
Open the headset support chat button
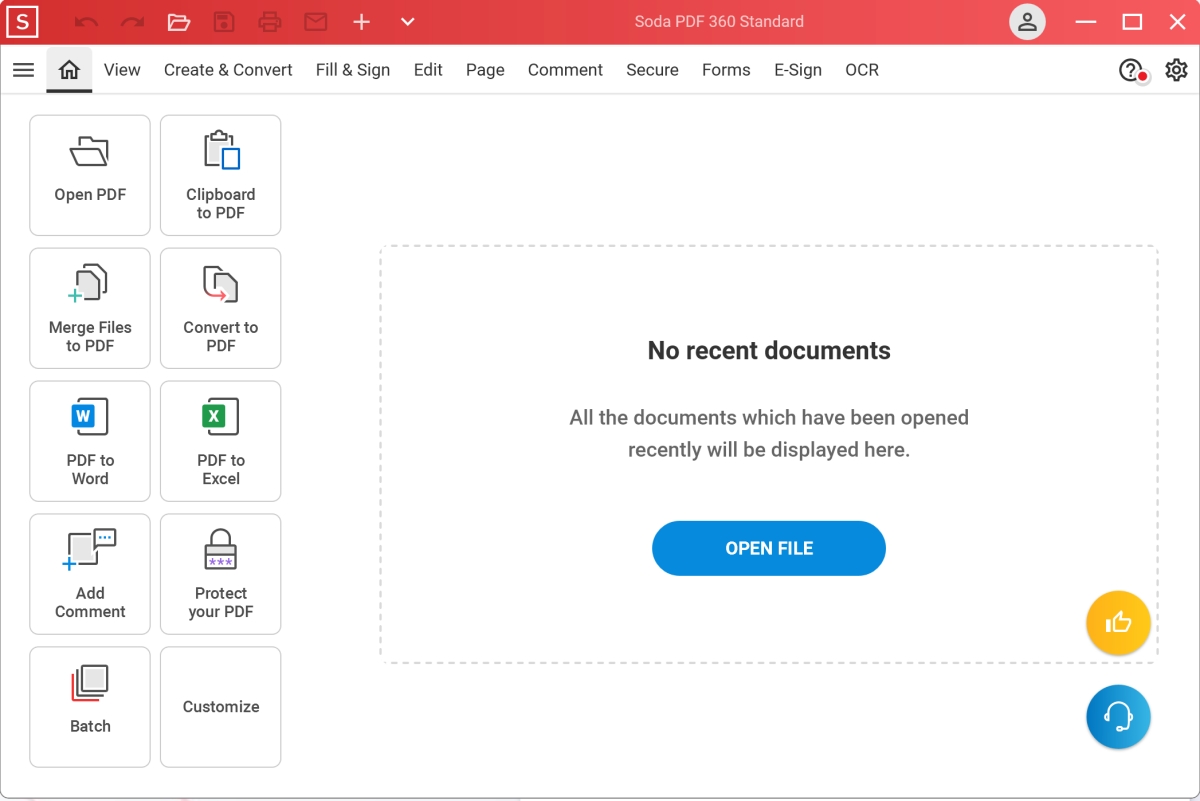click(1118, 716)
